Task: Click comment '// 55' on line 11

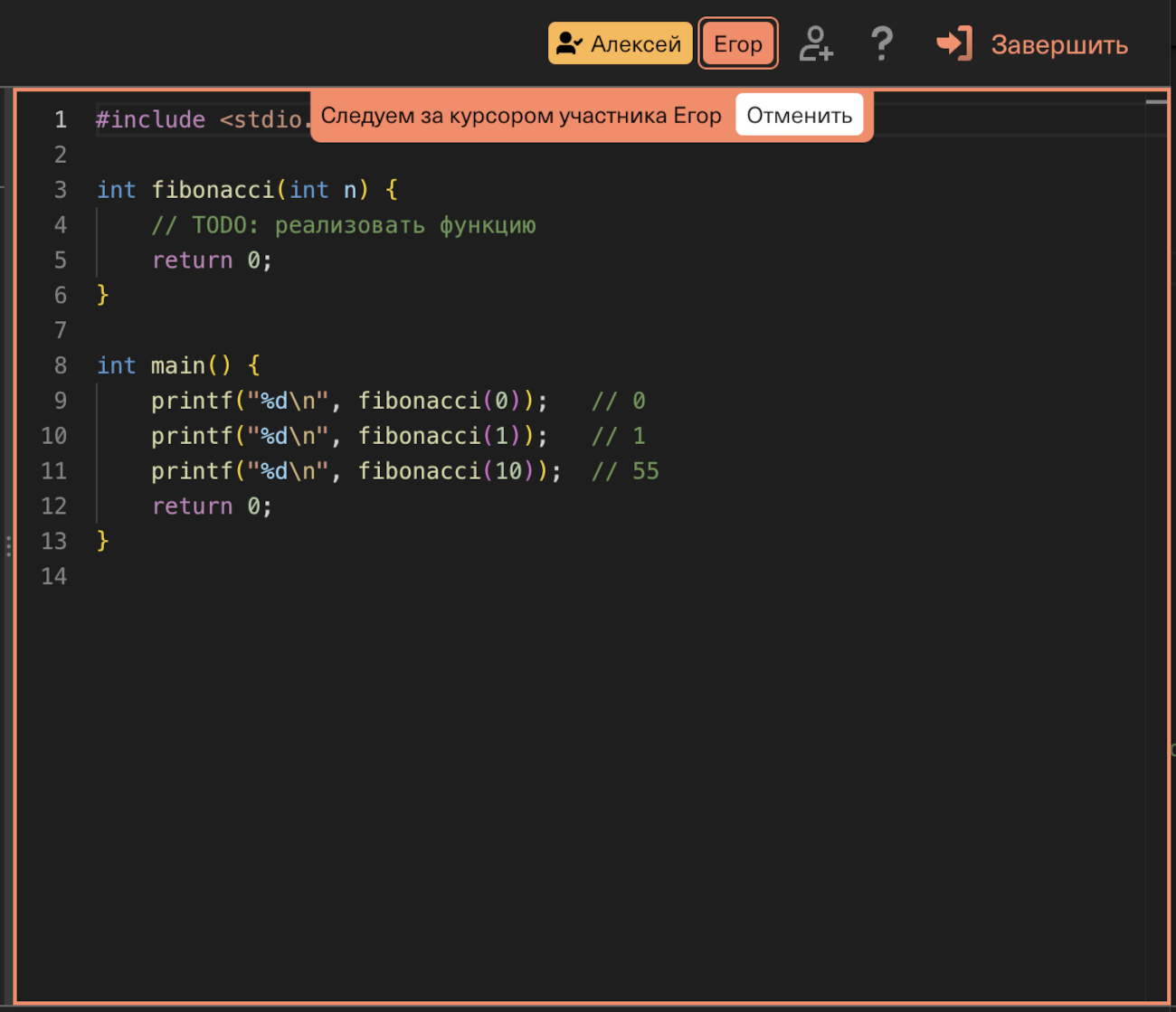Action: pyautogui.click(x=625, y=471)
